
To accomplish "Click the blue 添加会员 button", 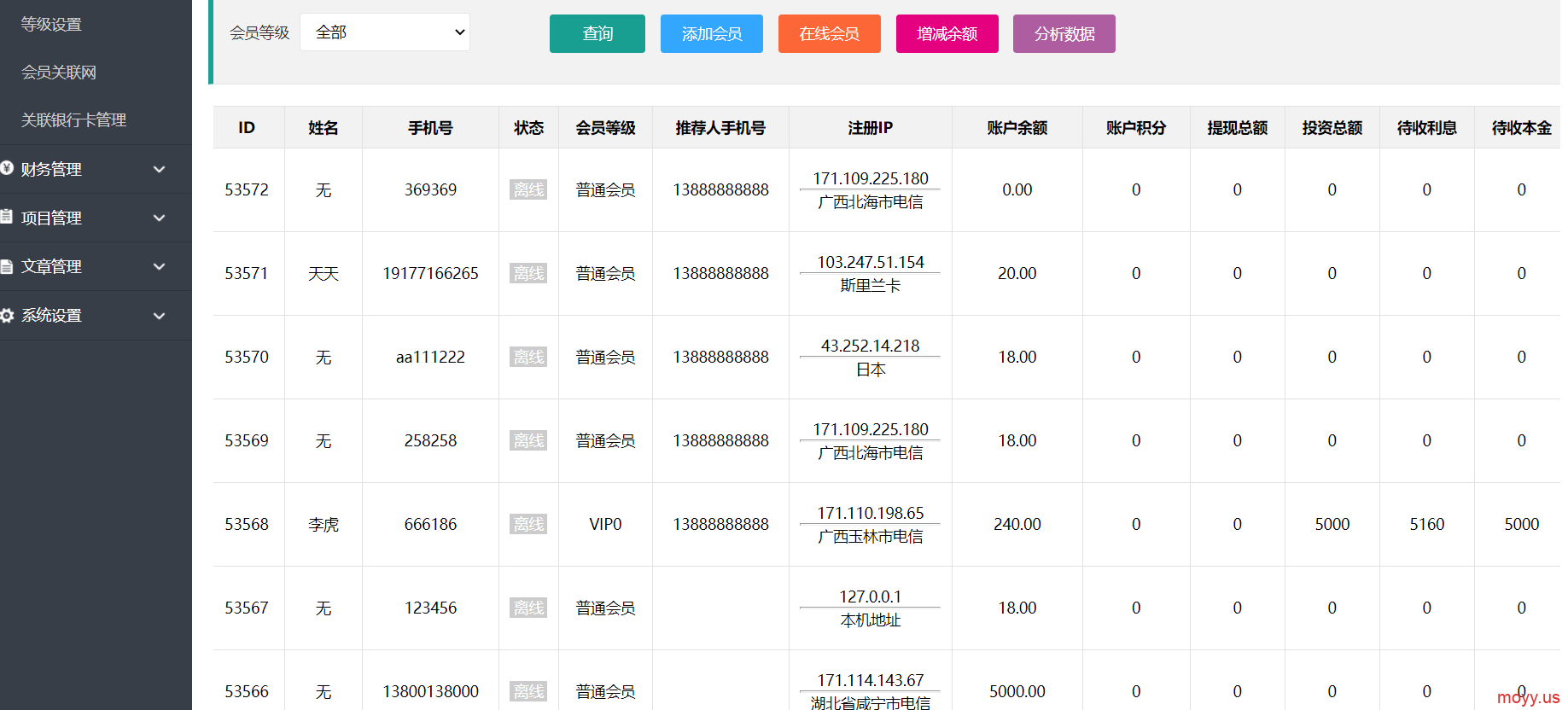I will coord(711,34).
